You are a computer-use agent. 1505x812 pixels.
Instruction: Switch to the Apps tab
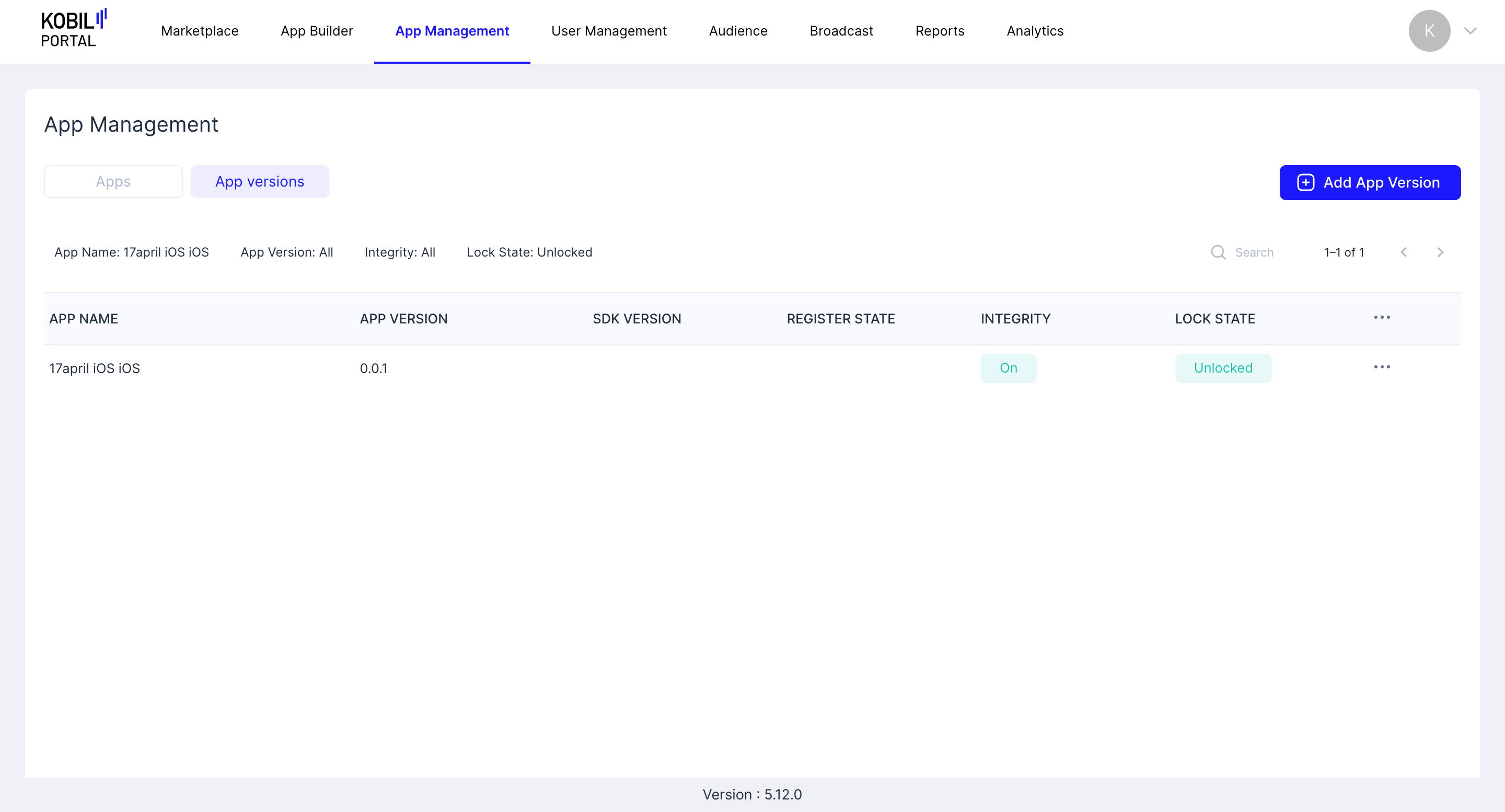coord(113,182)
